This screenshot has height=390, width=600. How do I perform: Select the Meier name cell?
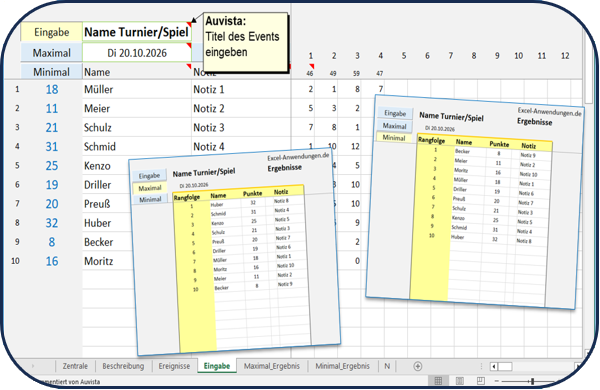click(x=137, y=108)
